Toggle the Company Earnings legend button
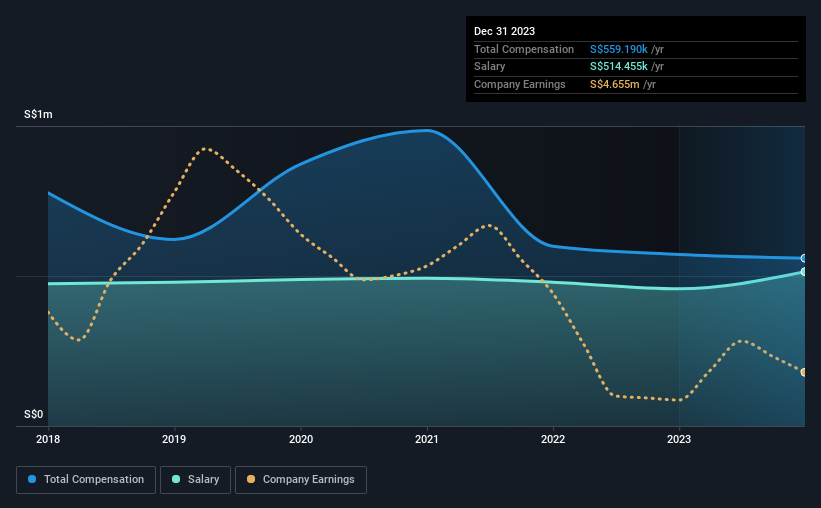Viewport: 821px width, 508px height. pyautogui.click(x=301, y=479)
